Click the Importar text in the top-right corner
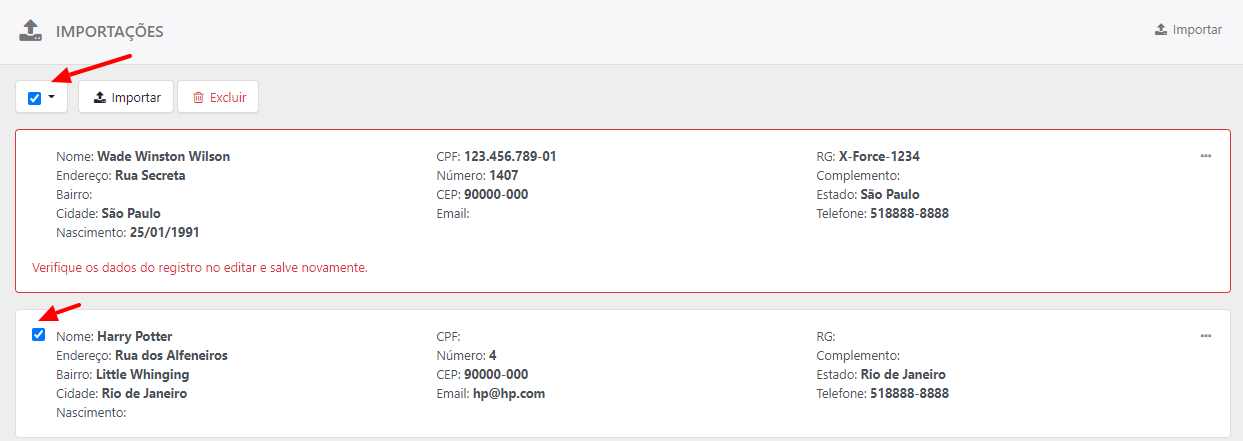The width and height of the screenshot is (1243, 441). [x=1197, y=30]
